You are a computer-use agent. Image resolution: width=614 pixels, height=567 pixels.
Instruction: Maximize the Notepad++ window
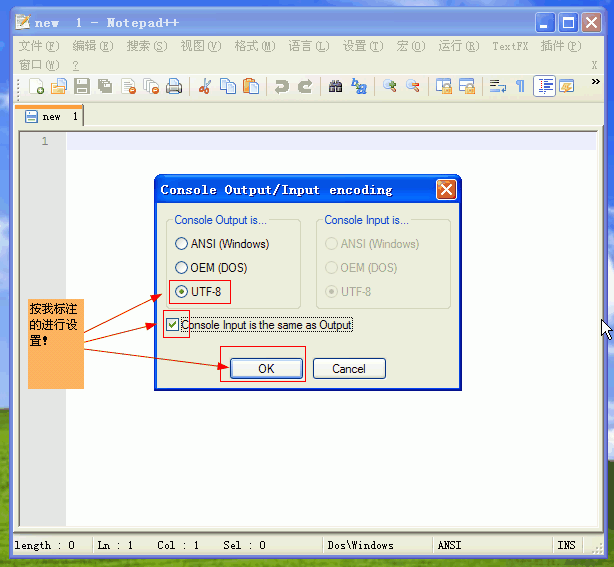(568, 22)
